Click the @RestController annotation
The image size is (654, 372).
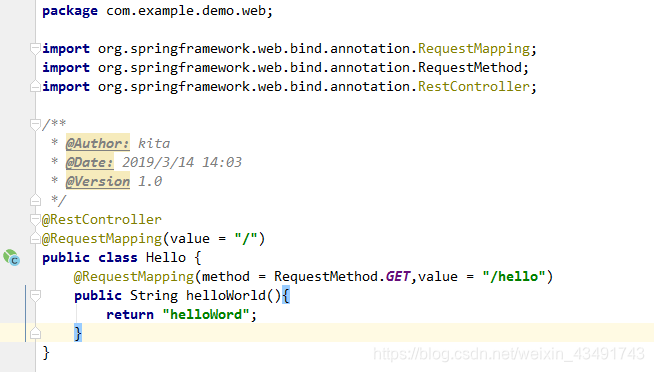102,219
